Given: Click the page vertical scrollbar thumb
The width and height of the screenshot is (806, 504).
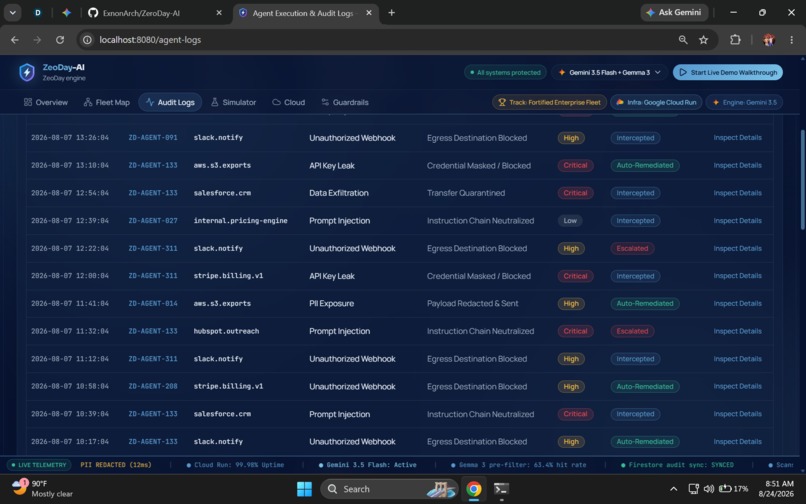Looking at the screenshot, I should 802,179.
